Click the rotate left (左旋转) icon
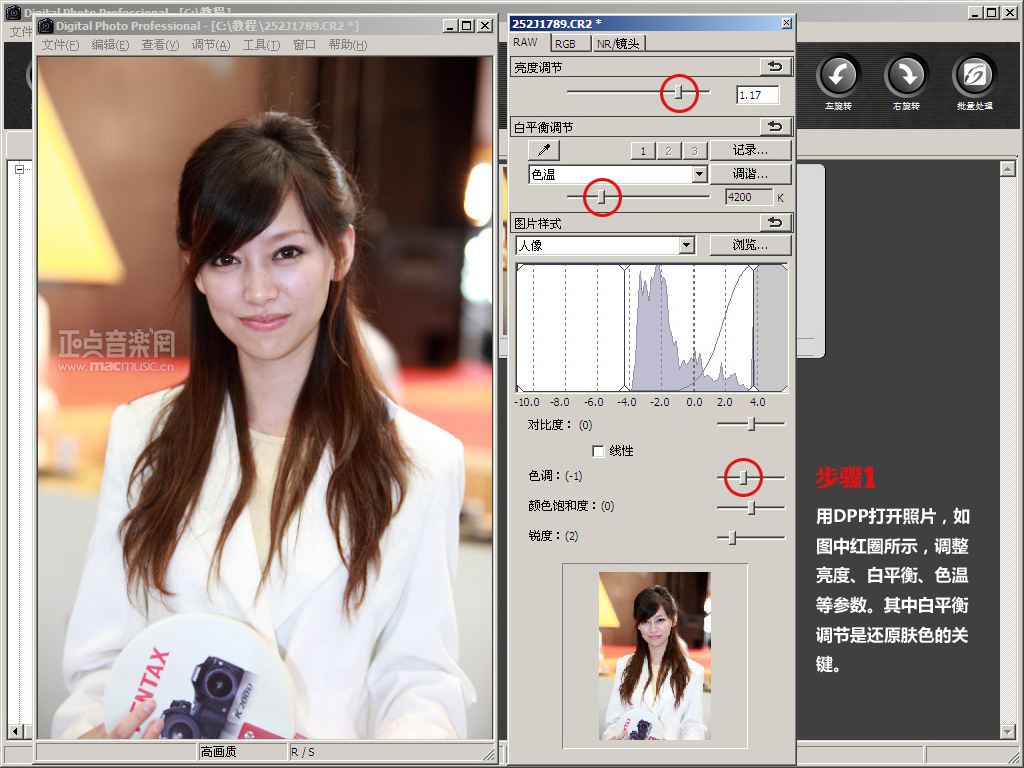Screen dimensions: 1024x768 (x=838, y=75)
